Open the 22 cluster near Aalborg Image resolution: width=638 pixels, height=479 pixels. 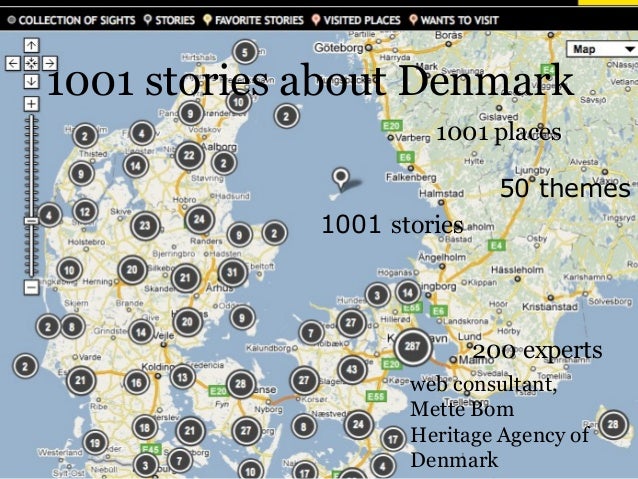point(189,155)
